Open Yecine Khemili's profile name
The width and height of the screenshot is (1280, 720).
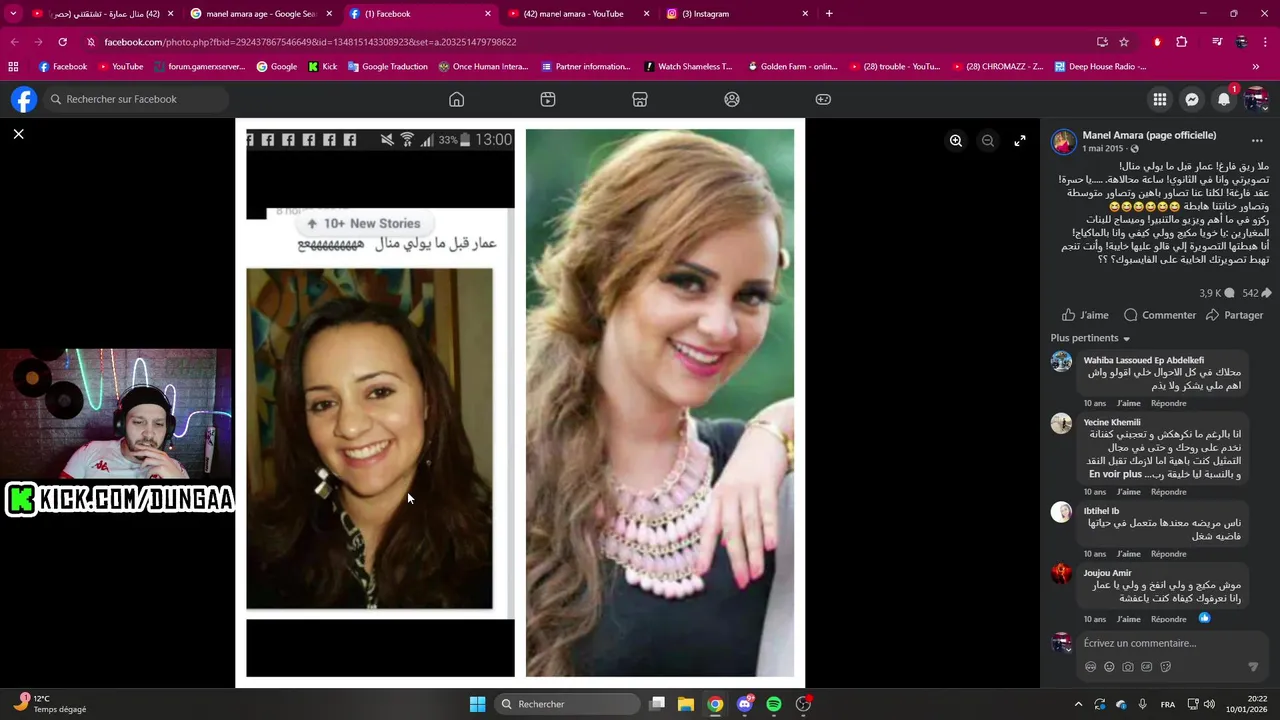[x=1111, y=422]
